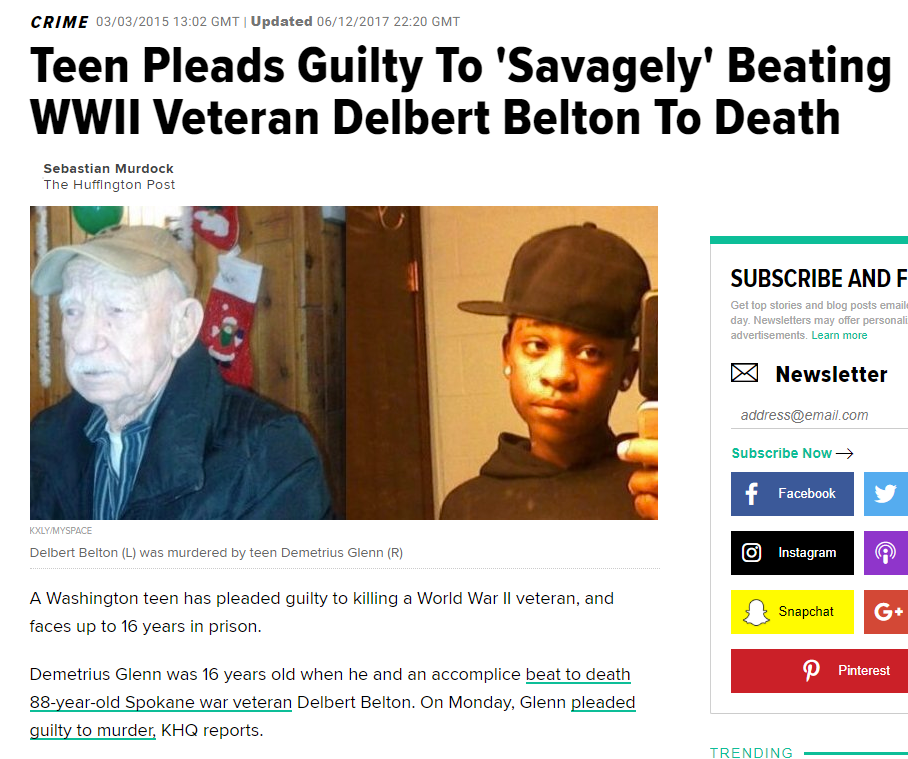Click the Facebook follow button label
The width and height of the screenshot is (908, 759).
click(807, 494)
